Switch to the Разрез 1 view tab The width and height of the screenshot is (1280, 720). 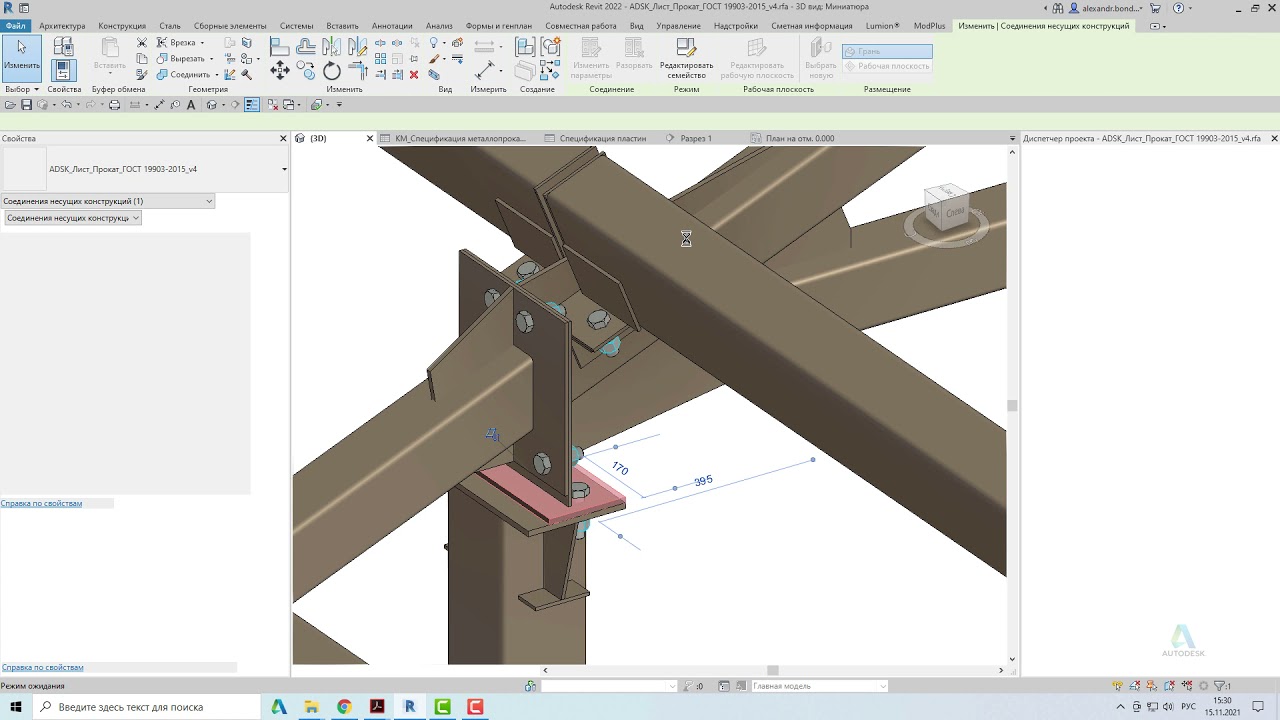(x=696, y=138)
